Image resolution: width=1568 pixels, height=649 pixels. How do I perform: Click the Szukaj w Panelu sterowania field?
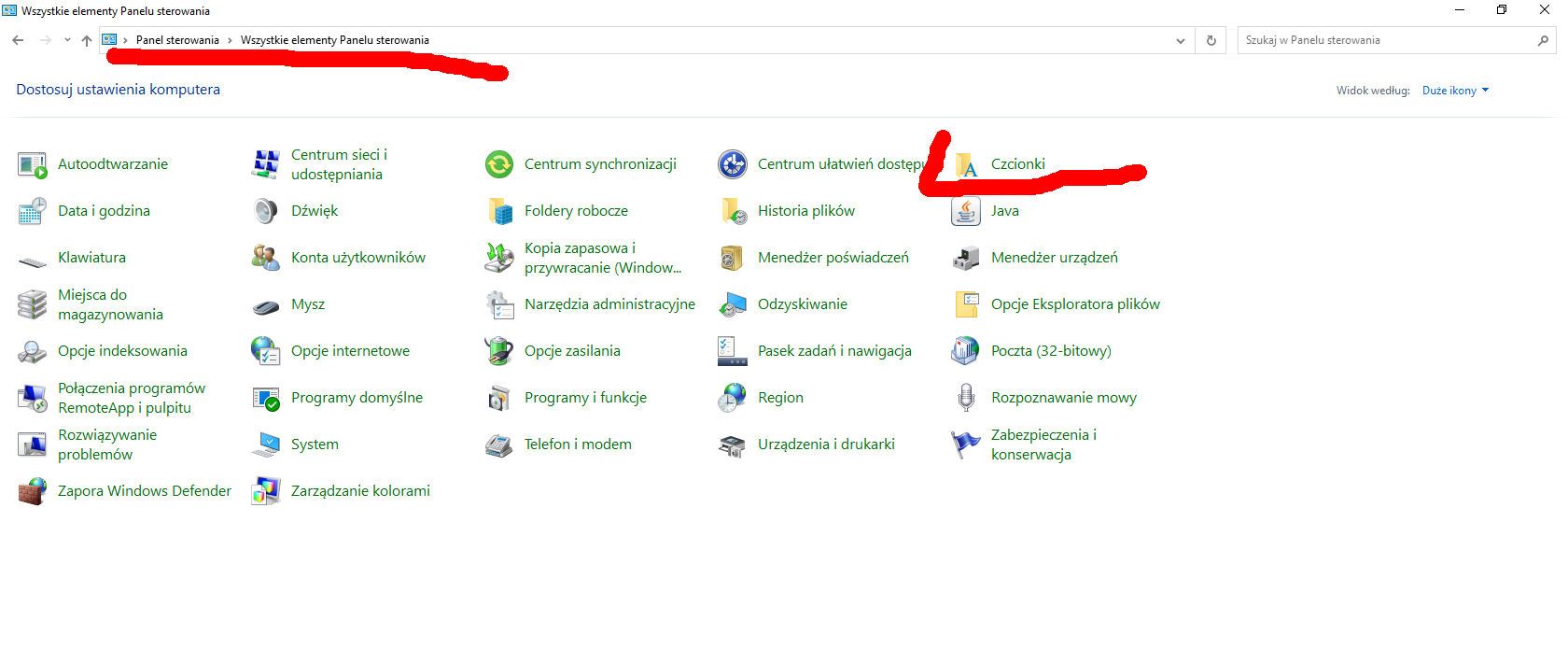[x=1386, y=40]
